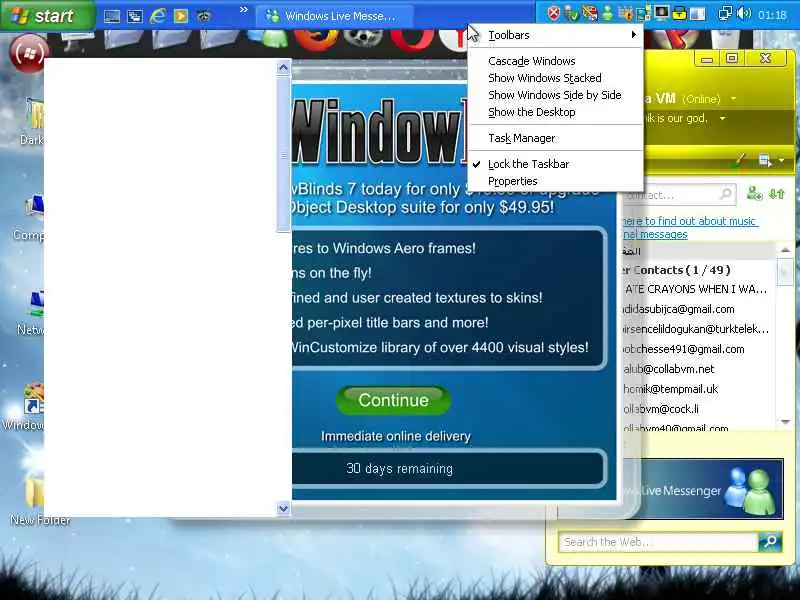Choose Show the Desktop
This screenshot has width=800, height=600.
click(x=555, y=112)
